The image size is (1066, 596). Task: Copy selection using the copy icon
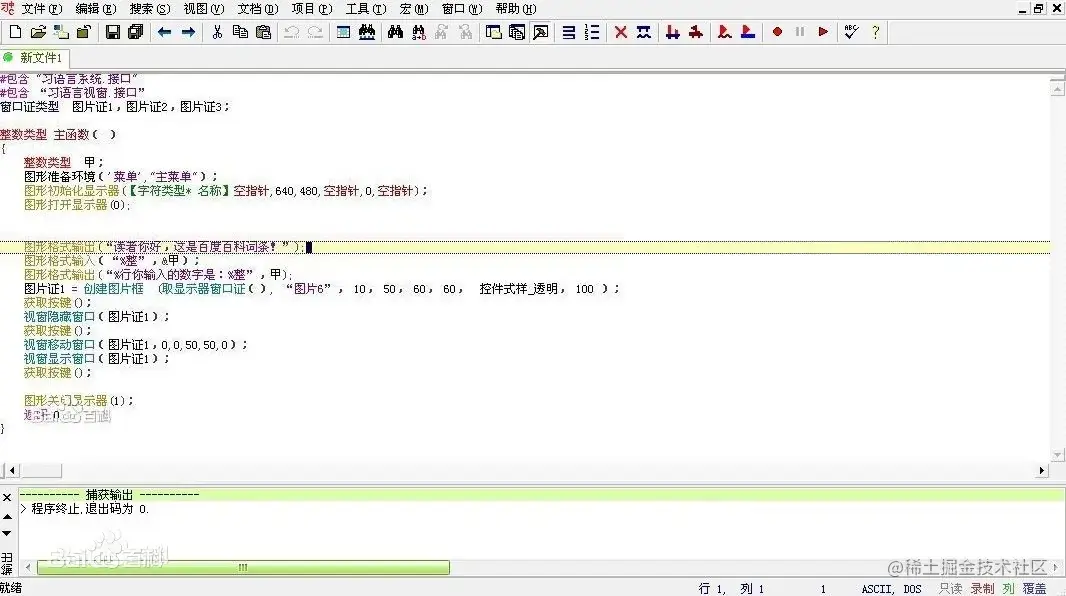pyautogui.click(x=240, y=32)
